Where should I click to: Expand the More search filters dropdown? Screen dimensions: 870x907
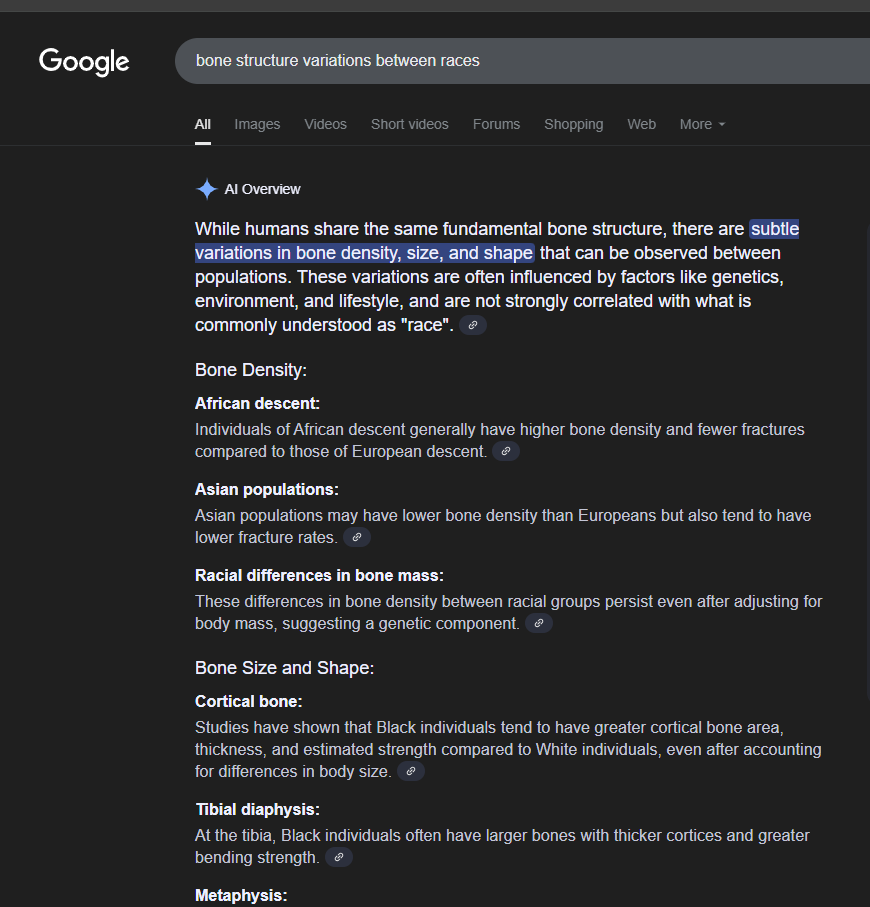coord(702,124)
